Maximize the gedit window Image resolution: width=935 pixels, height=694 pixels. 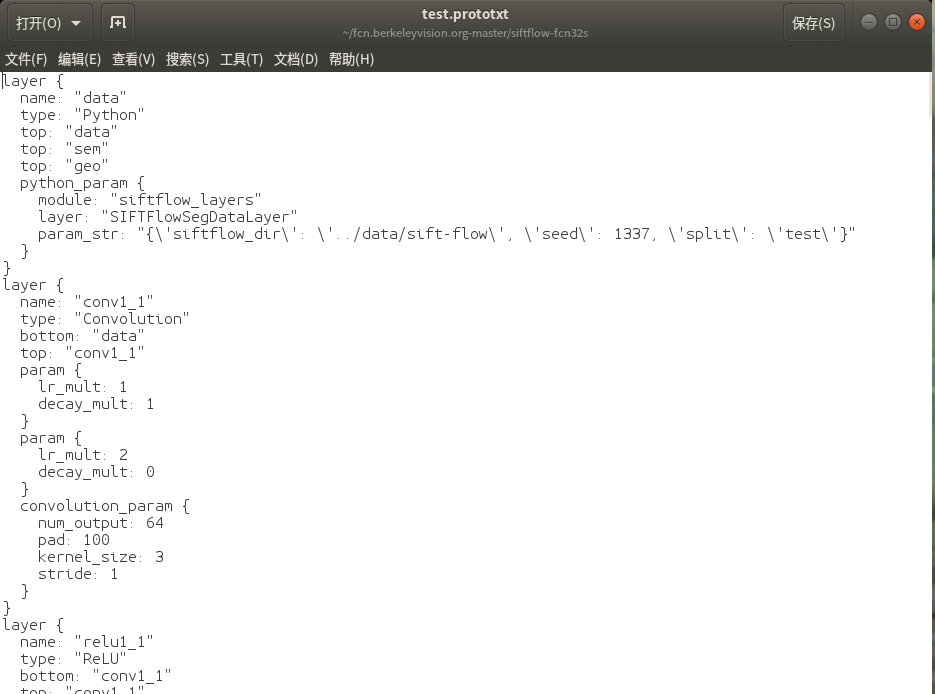pyautogui.click(x=893, y=22)
